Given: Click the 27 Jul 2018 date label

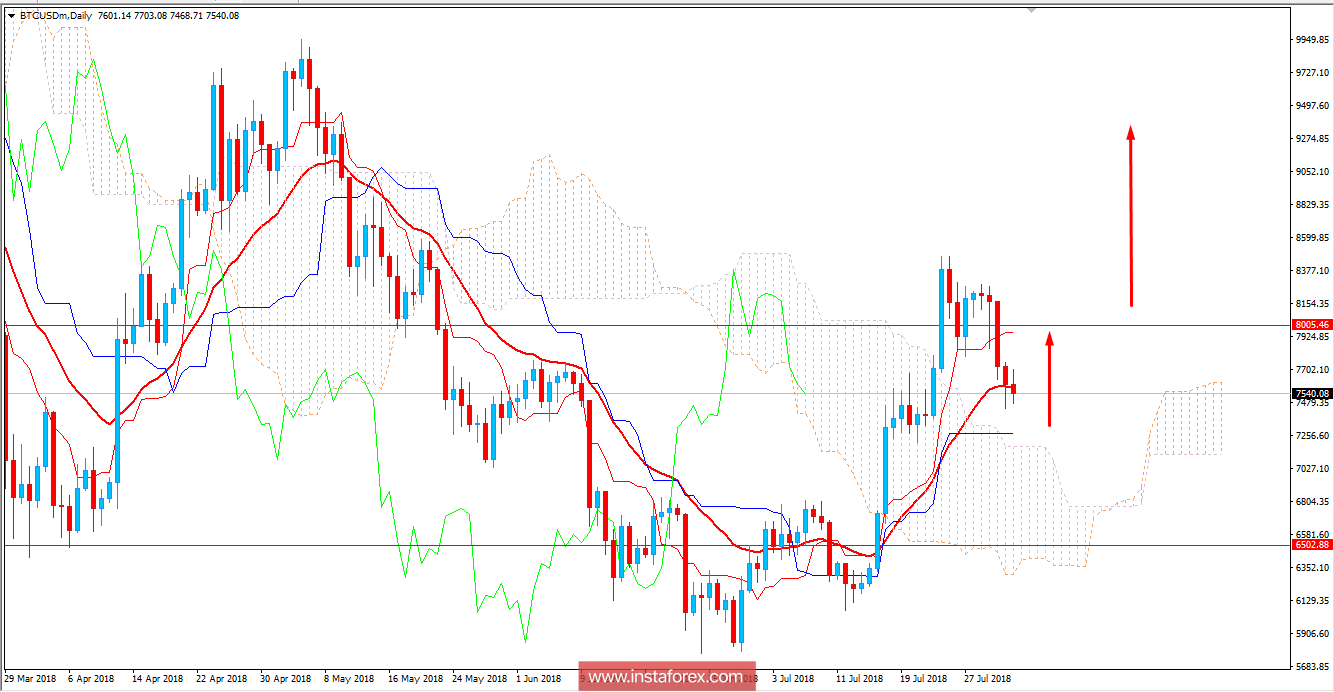Looking at the screenshot, I should point(989,678).
